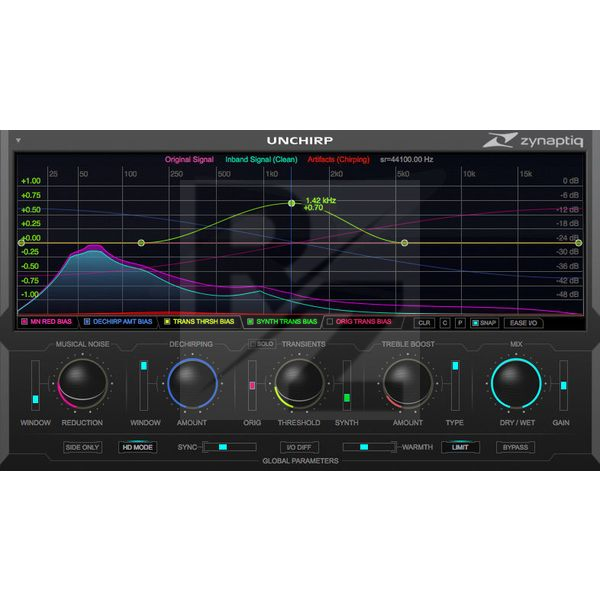Select the SYNTH TRANS BIAS tab
The height and width of the screenshot is (600, 600).
(x=283, y=322)
